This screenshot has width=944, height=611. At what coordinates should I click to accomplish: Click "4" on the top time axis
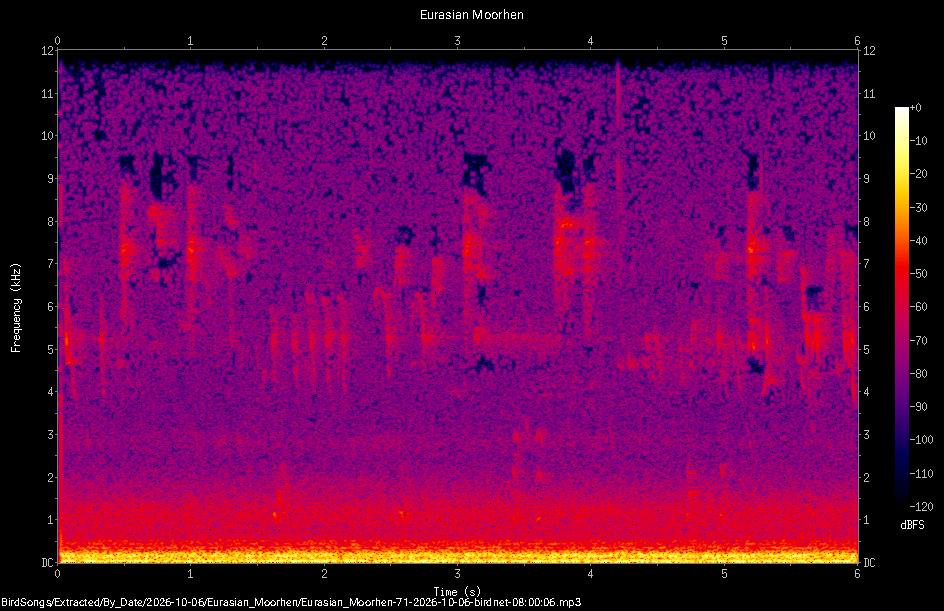pyautogui.click(x=591, y=41)
